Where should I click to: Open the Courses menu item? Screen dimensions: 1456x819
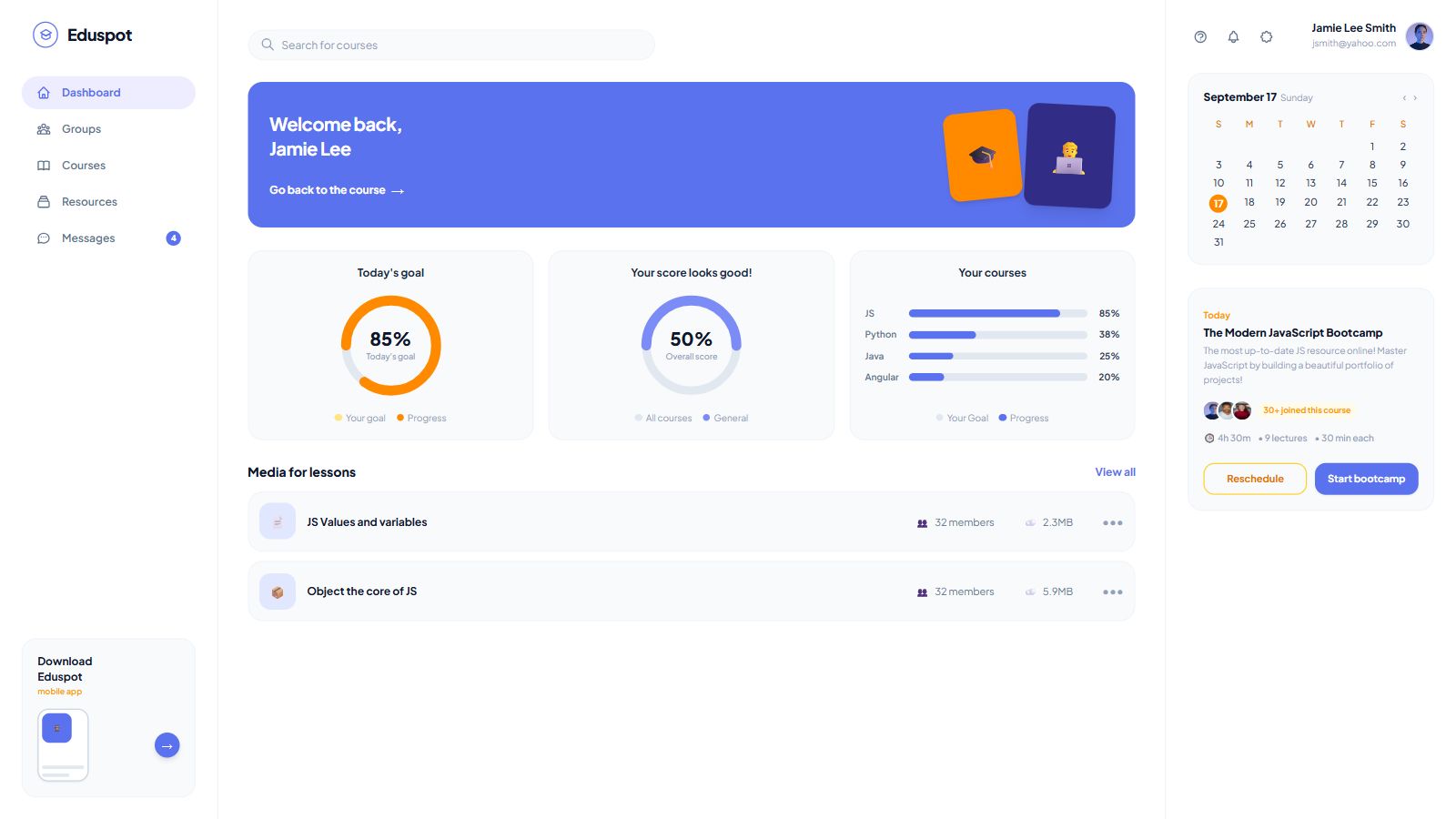click(x=108, y=166)
